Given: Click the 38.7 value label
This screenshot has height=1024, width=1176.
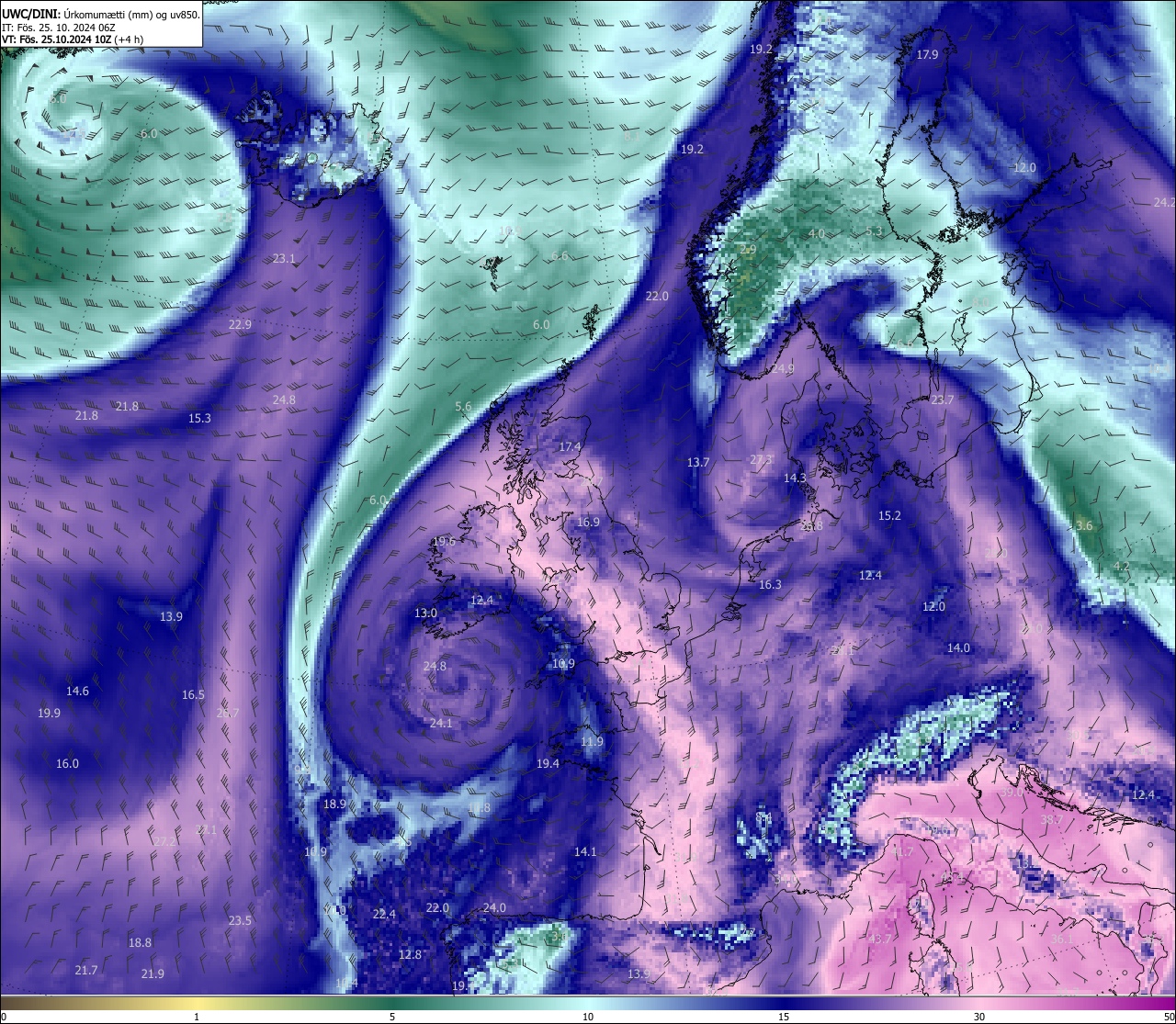Looking at the screenshot, I should tap(1051, 819).
